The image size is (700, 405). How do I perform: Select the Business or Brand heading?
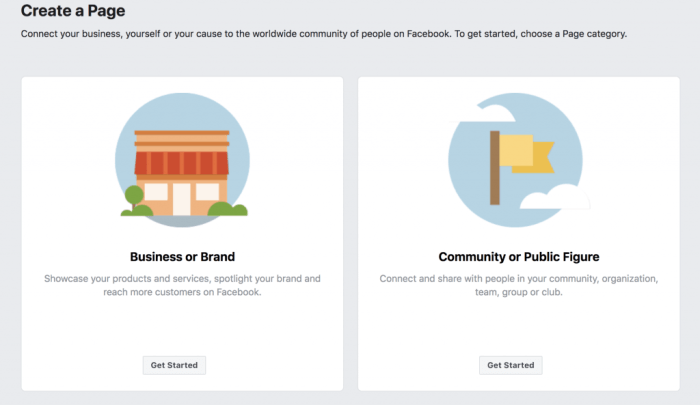tap(182, 256)
